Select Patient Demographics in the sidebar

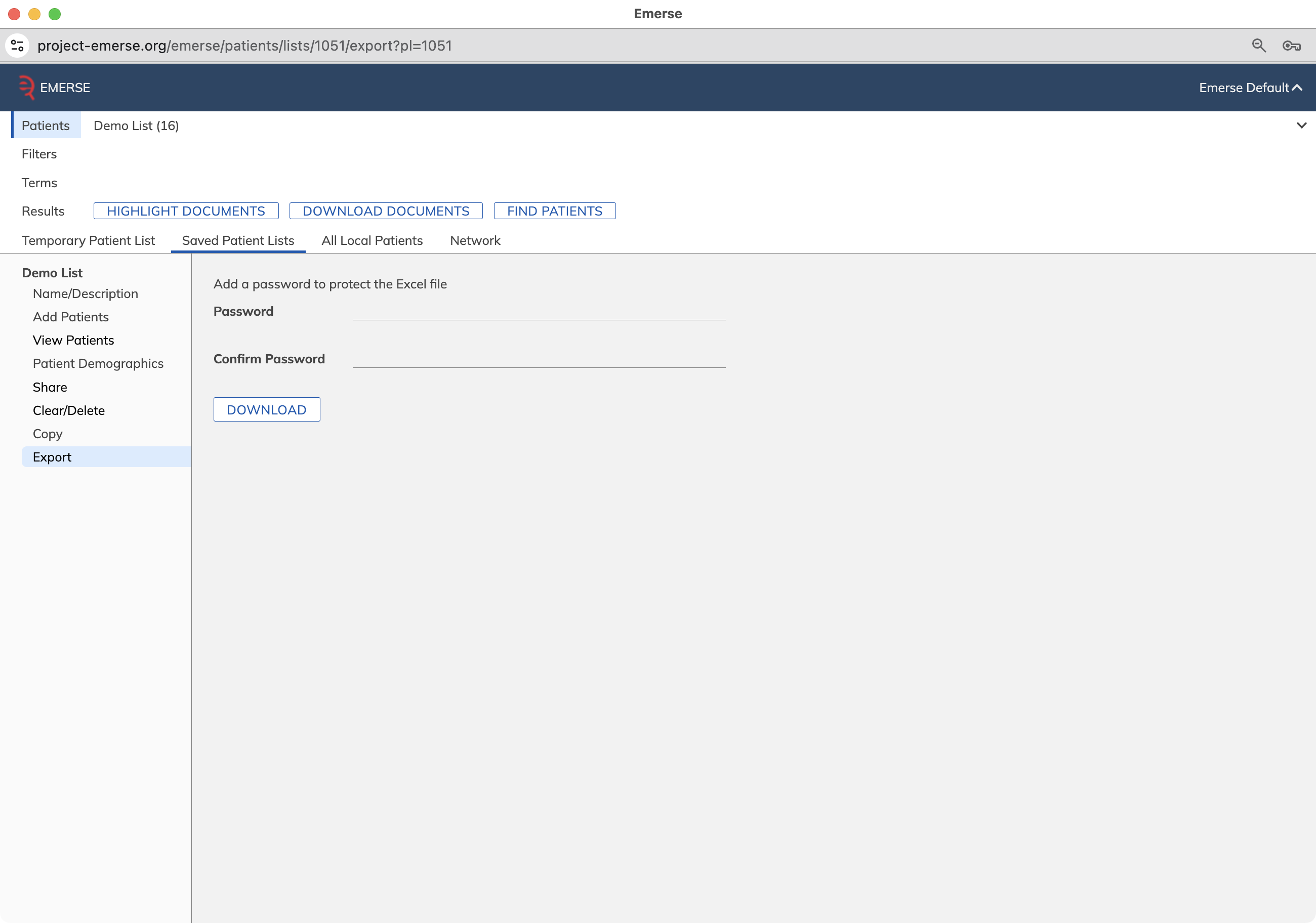coord(98,364)
